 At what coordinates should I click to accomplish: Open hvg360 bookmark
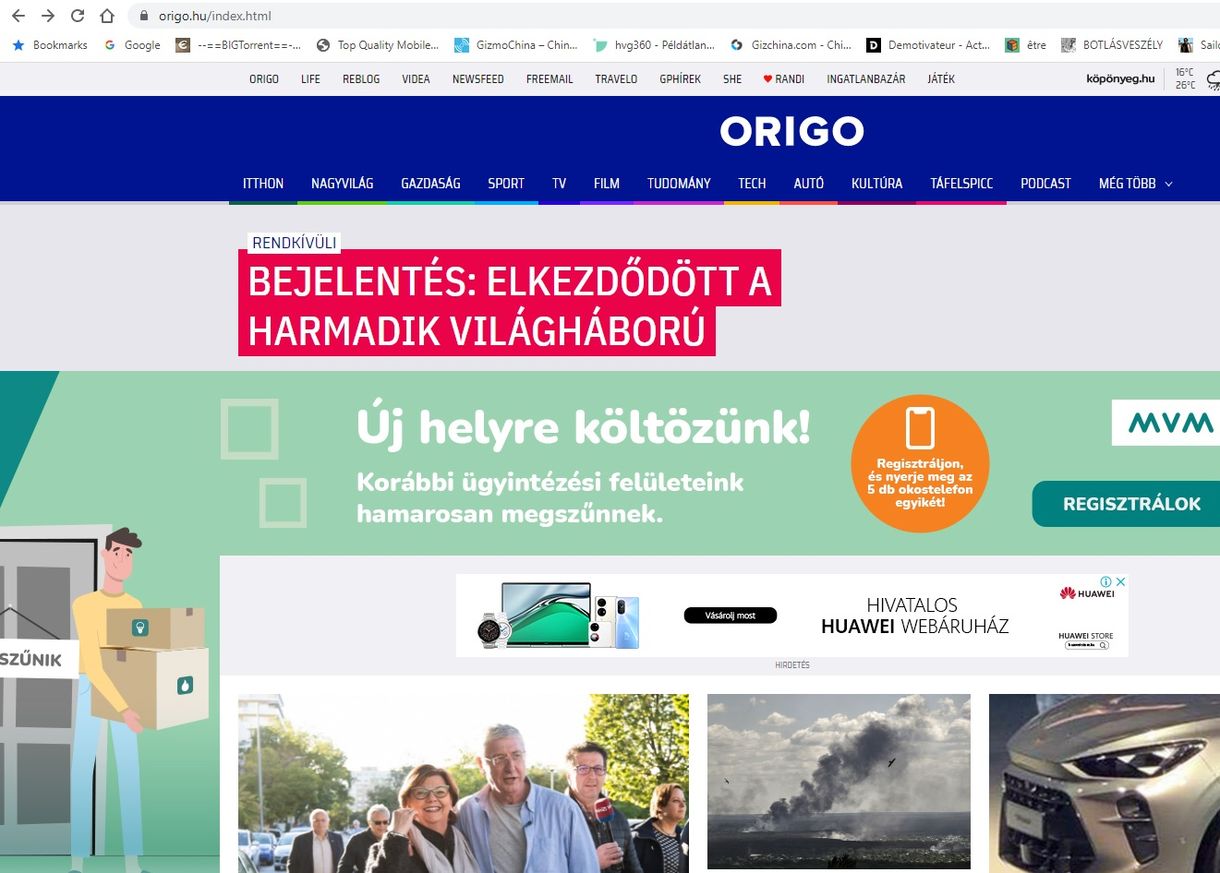tap(654, 45)
